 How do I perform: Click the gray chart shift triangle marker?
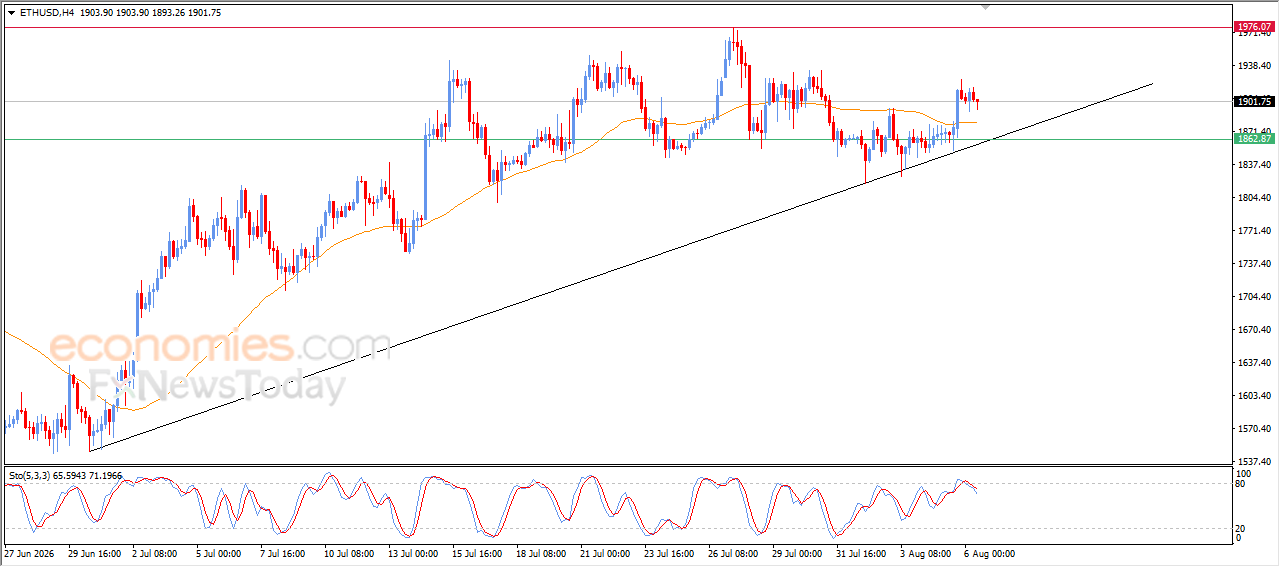pyautogui.click(x=988, y=7)
